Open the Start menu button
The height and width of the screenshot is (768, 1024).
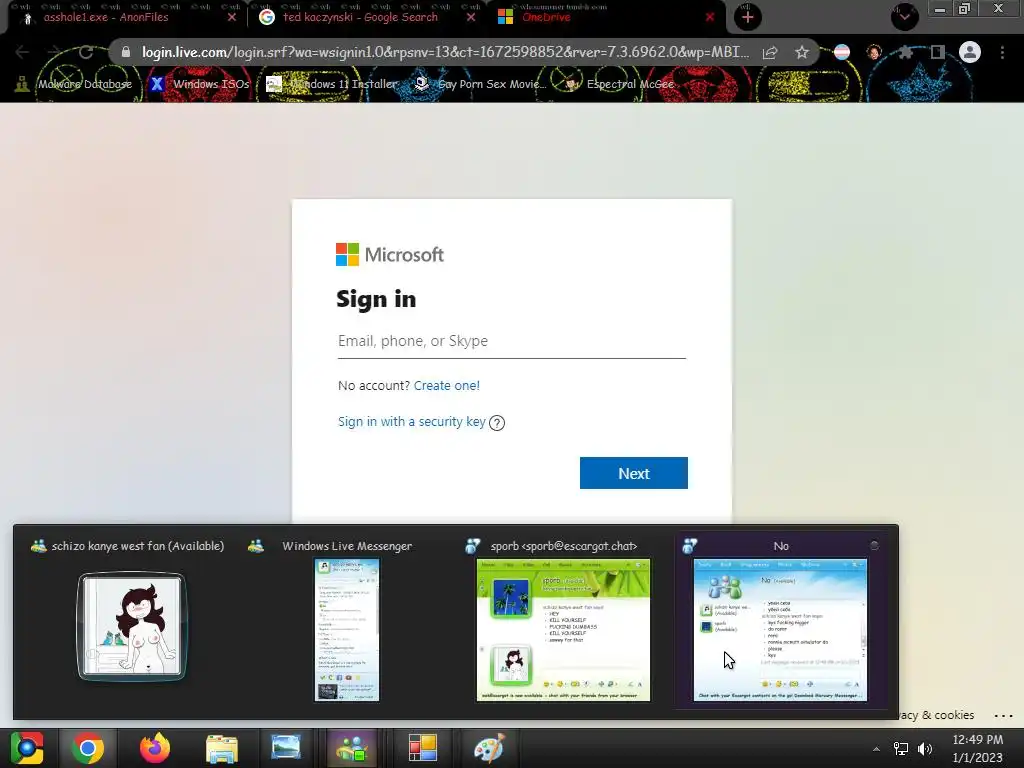(27, 748)
